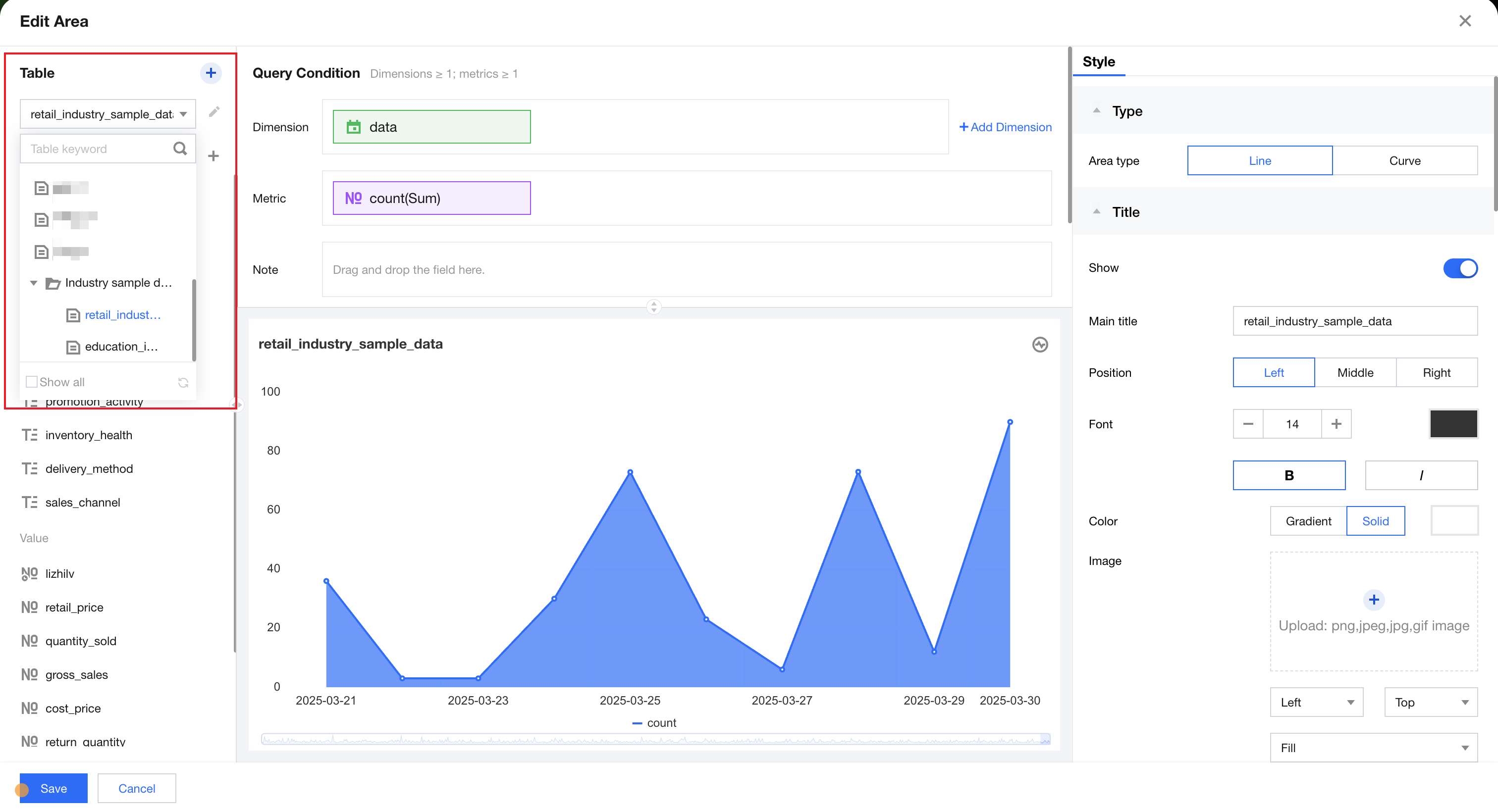Click the plus icon in Image upload area

(x=1374, y=599)
